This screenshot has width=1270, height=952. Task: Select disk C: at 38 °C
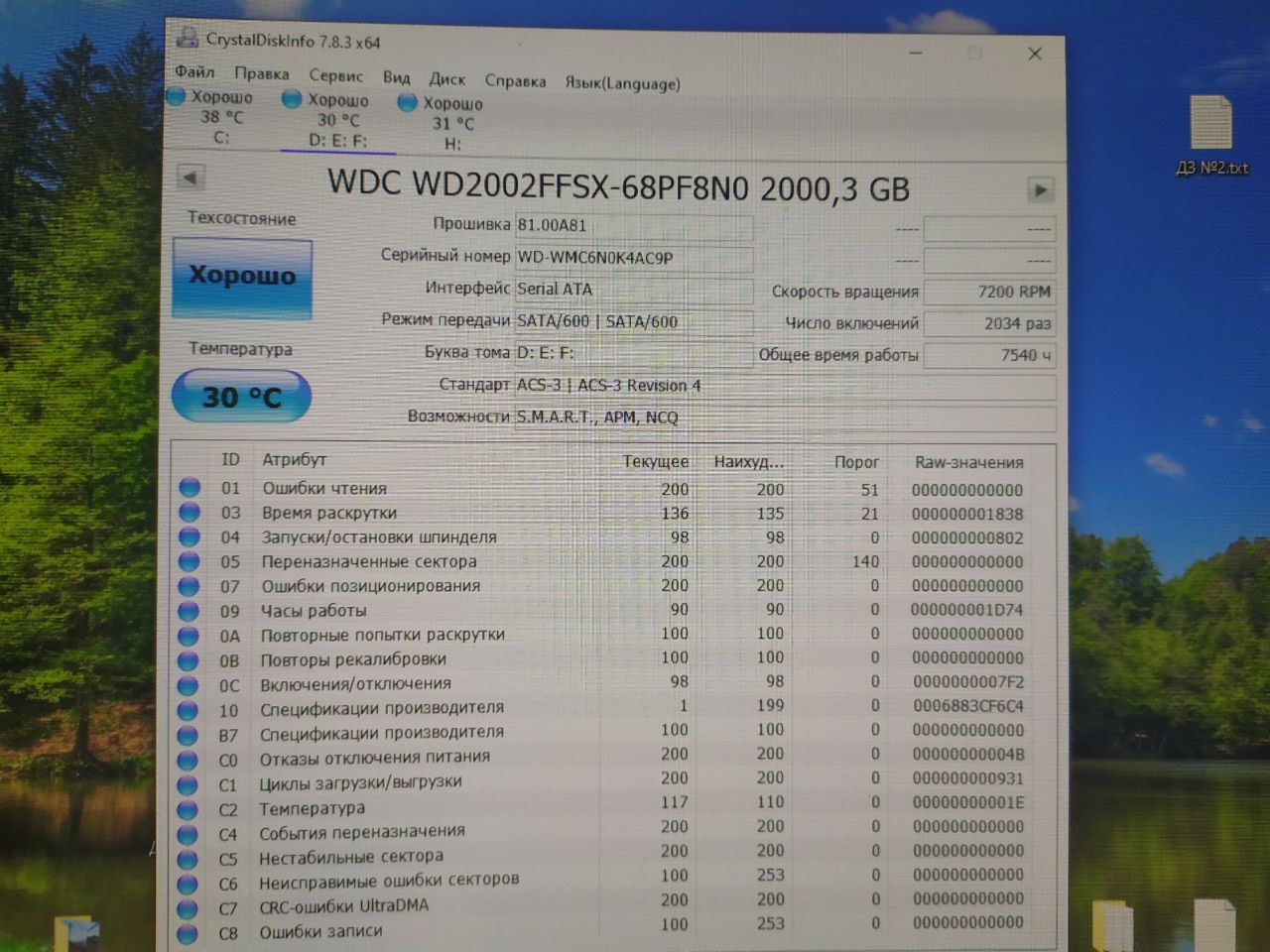pos(211,116)
